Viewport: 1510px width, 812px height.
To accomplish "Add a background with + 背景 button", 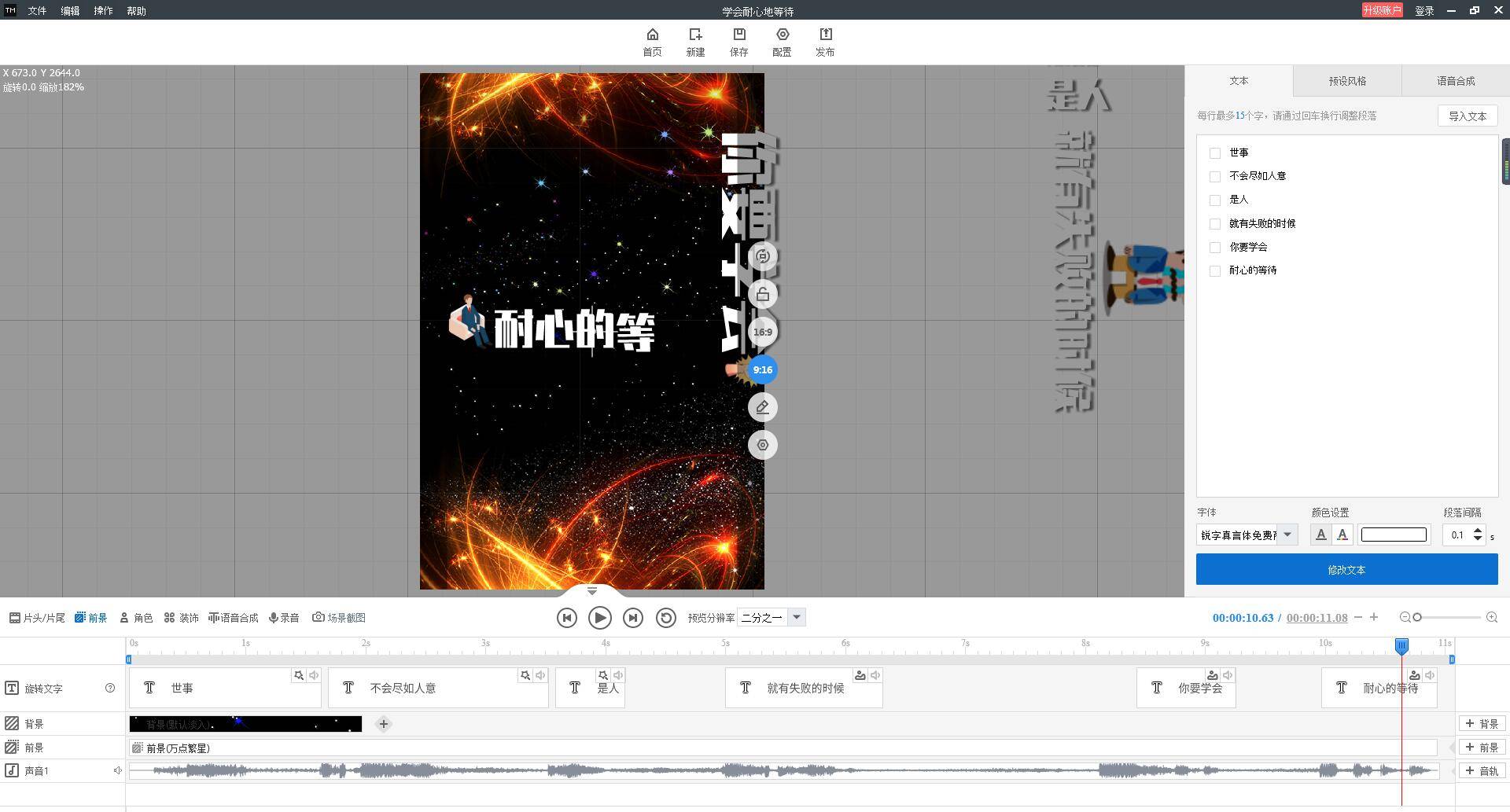I will pos(1482,723).
